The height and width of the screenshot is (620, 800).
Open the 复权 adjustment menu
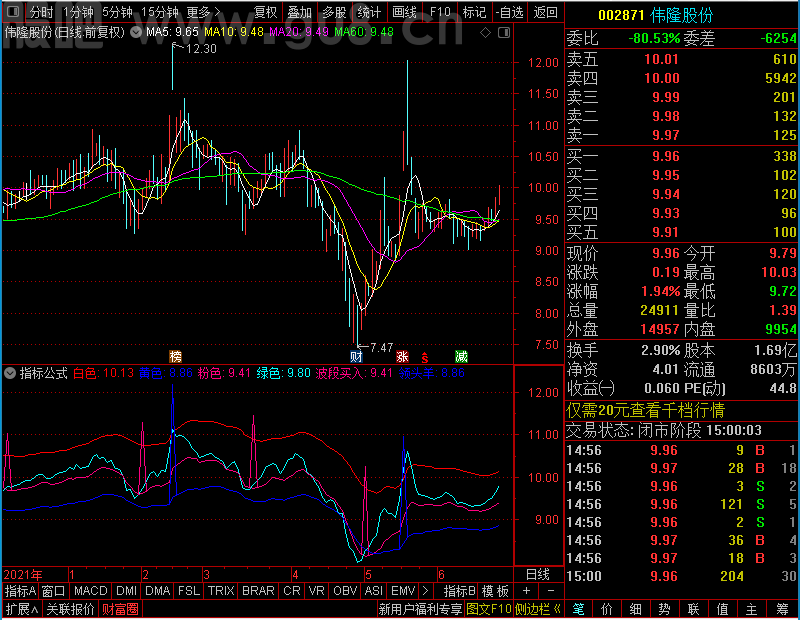point(266,12)
